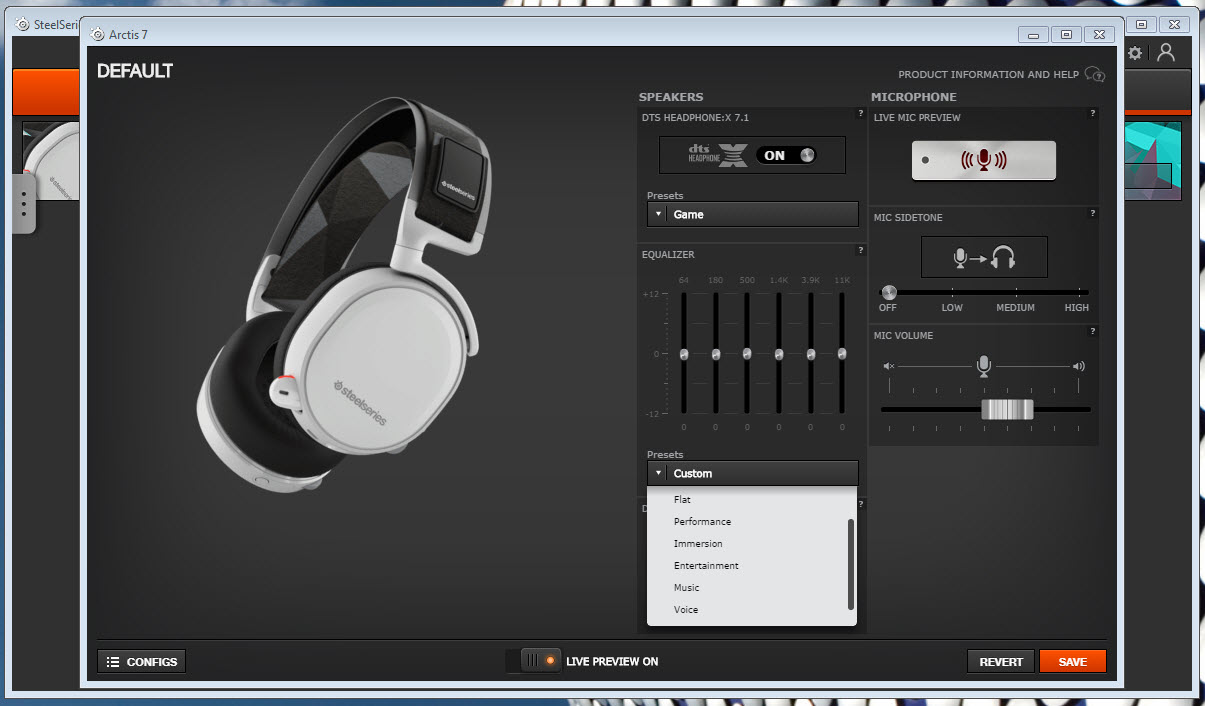This screenshot has width=1205, height=706.
Task: Collapse the Equalizer Presets dropdown showing Custom
Action: [752, 473]
